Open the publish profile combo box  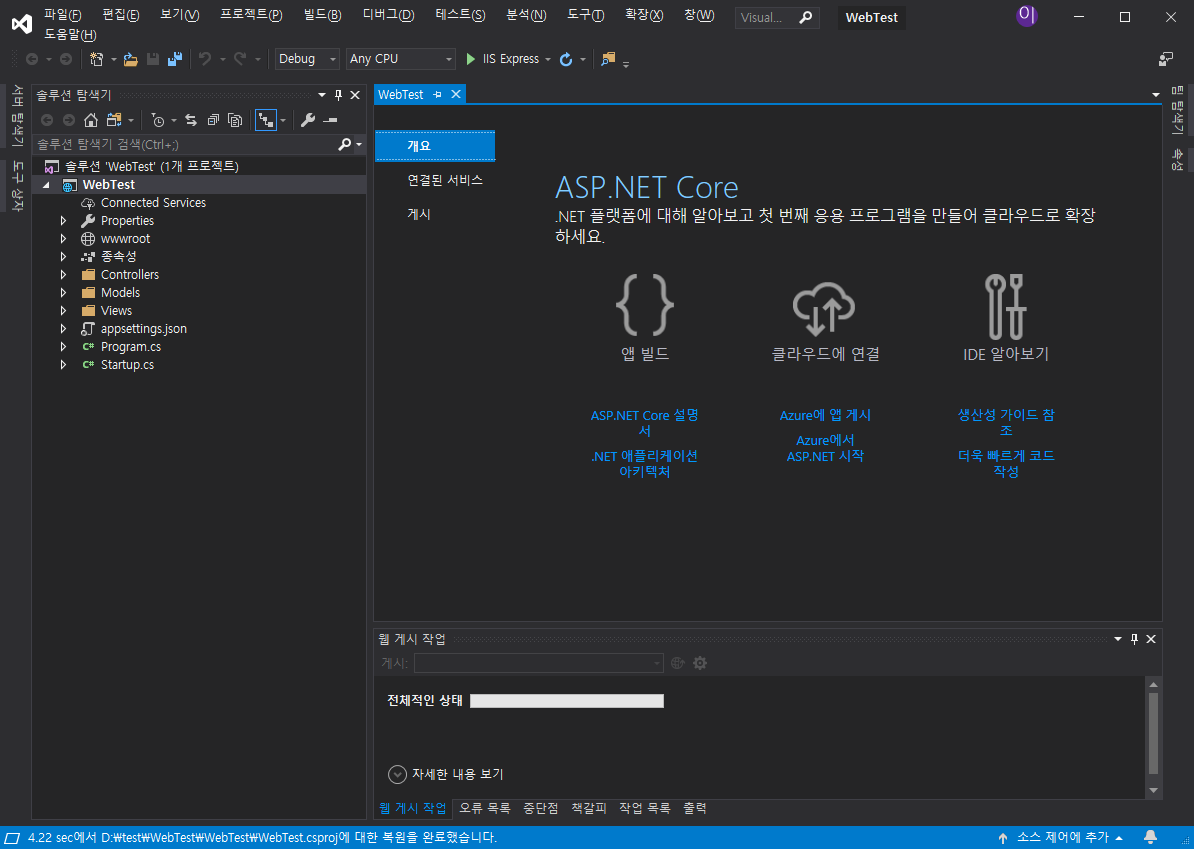click(x=538, y=663)
